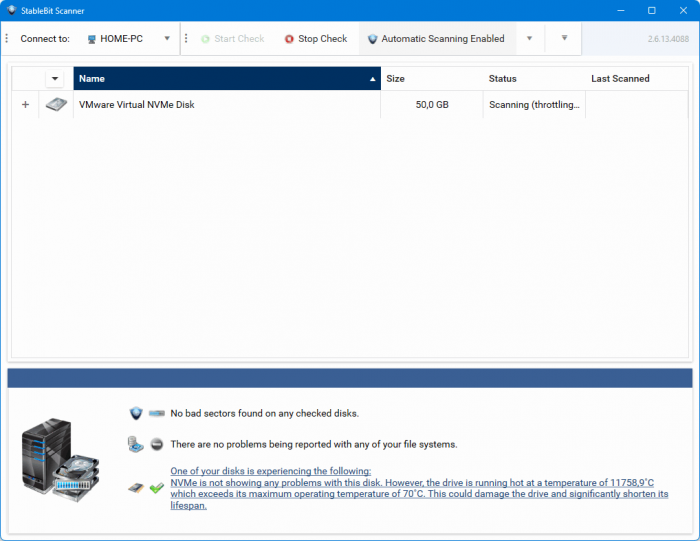Open the NVMe overheating warning link
The height and width of the screenshot is (541, 700).
coord(419,488)
